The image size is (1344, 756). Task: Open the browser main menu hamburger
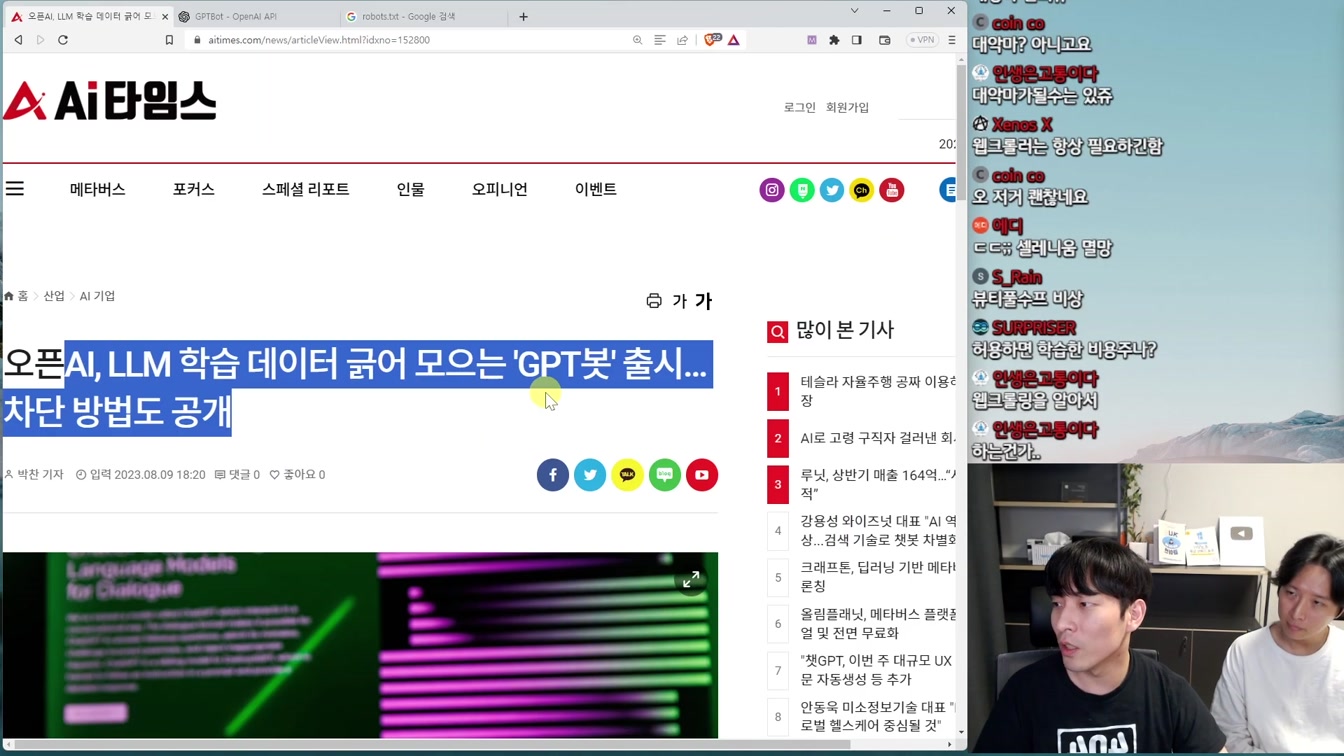(951, 40)
